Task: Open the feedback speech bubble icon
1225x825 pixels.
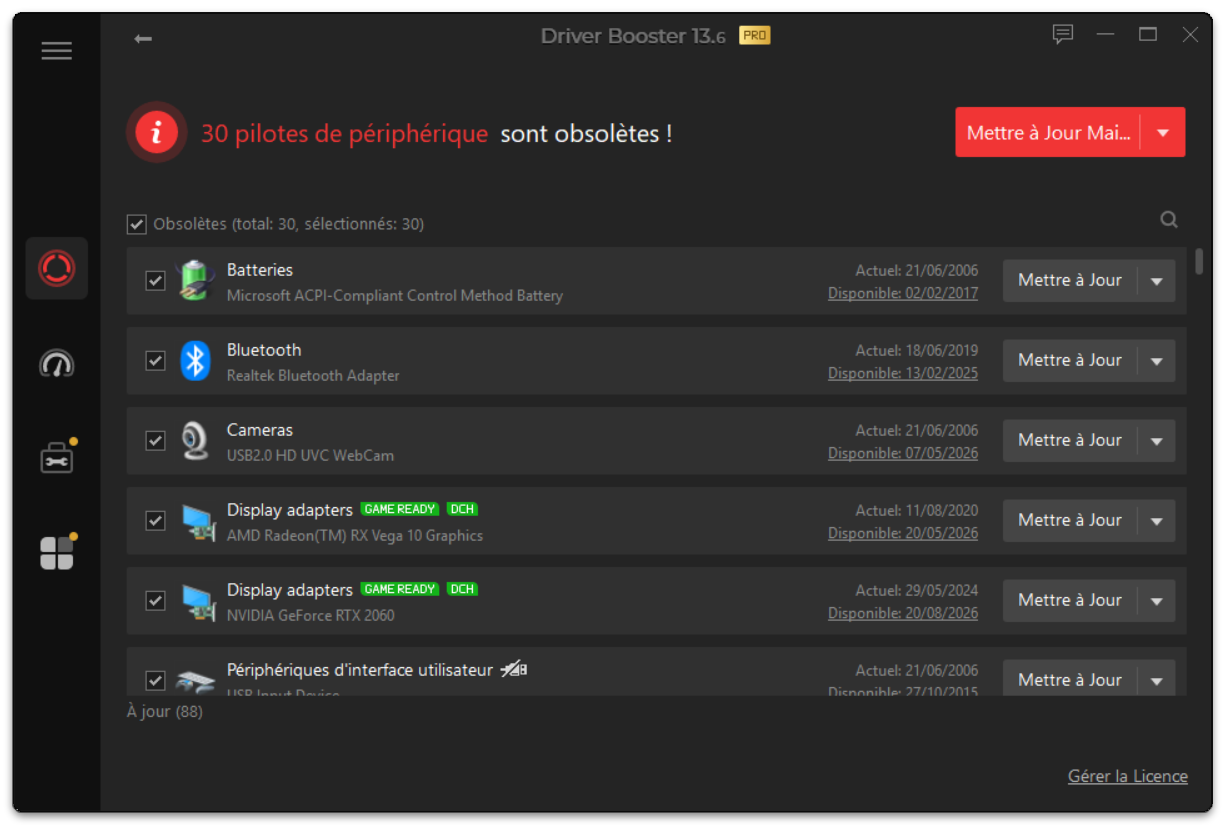Action: pos(1063,35)
